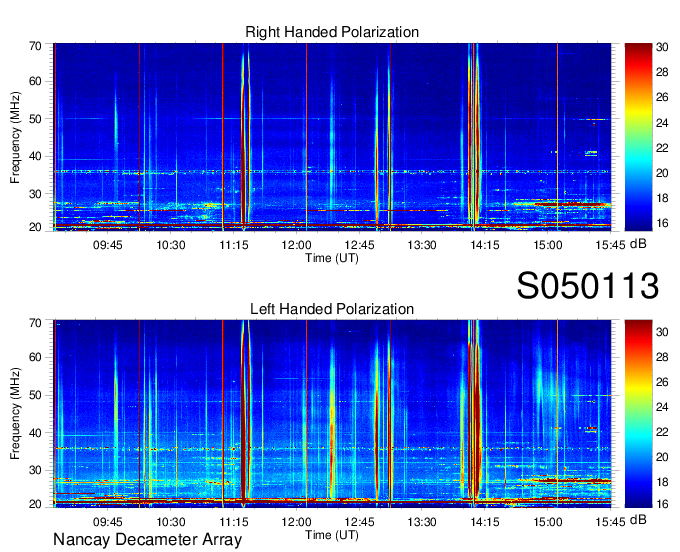The image size is (680, 552).
Task: Click the 24 label on Right Handed color bar
Action: pyautogui.click(x=662, y=123)
